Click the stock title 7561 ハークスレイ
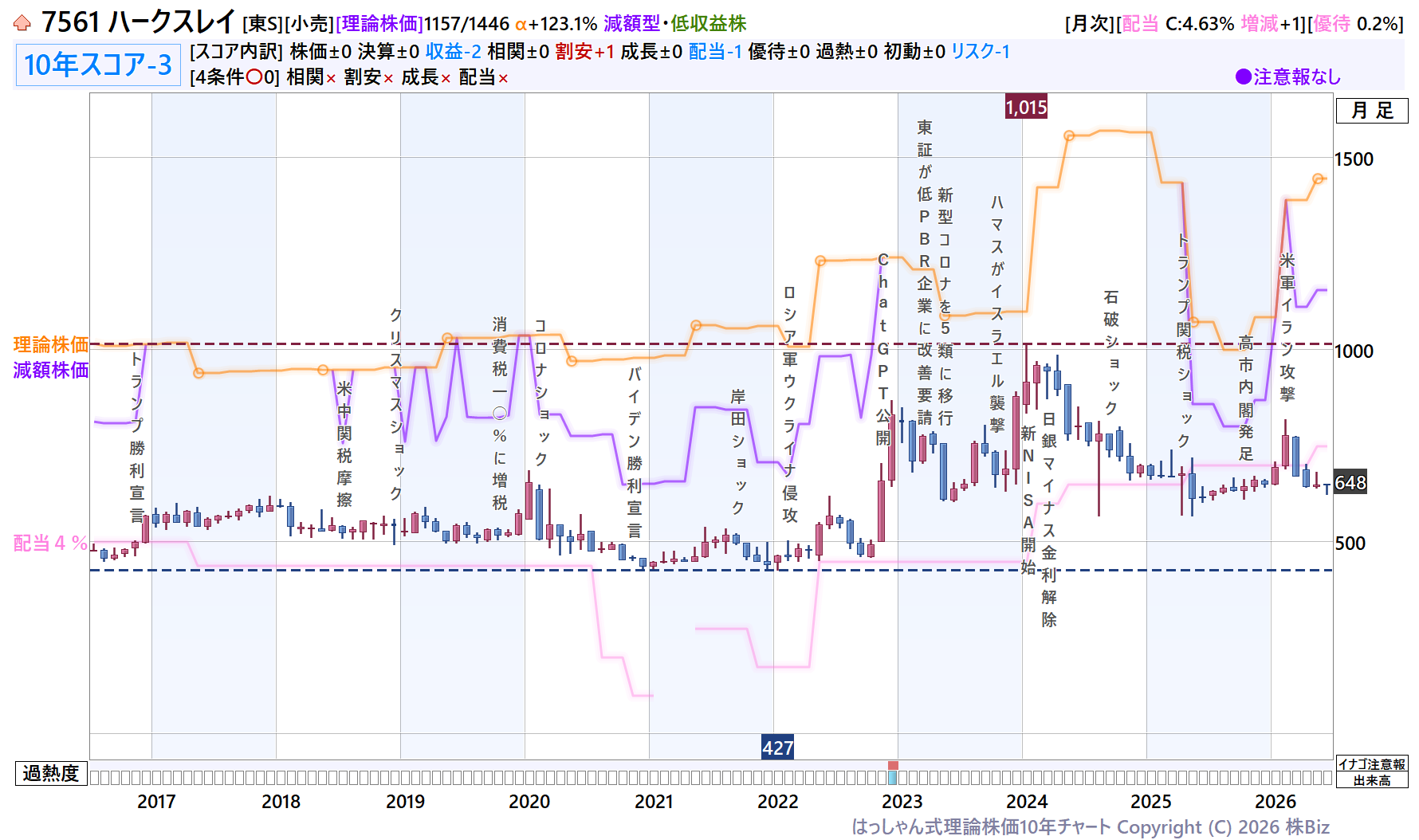The image size is (1419, 840). tap(139, 22)
